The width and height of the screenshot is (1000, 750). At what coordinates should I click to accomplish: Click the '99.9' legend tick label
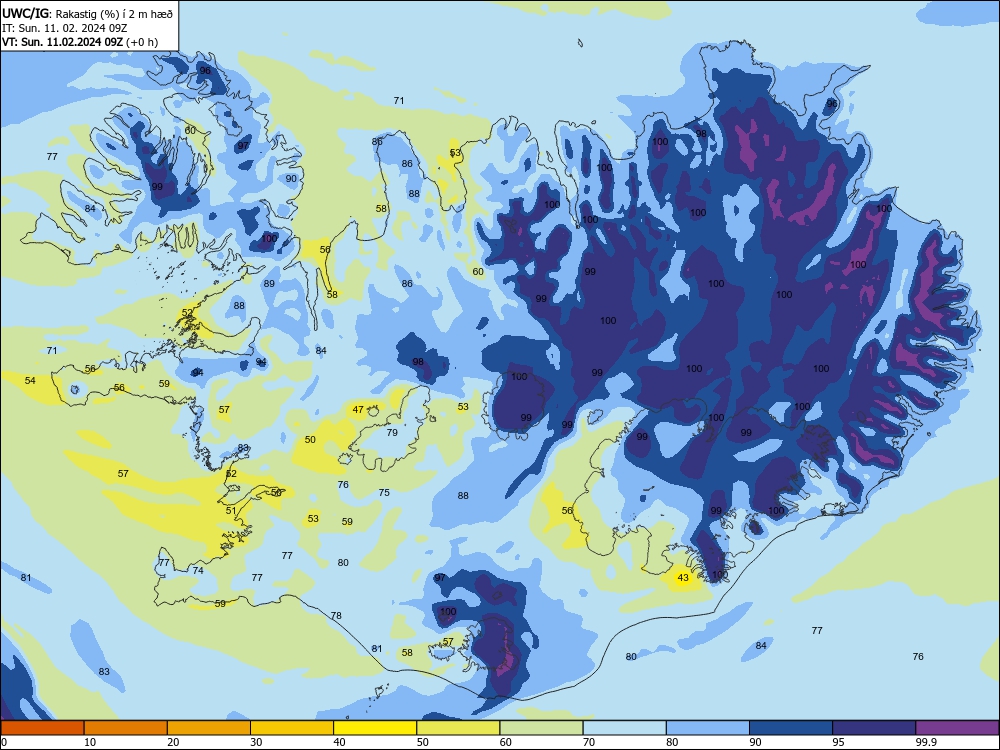coord(926,742)
